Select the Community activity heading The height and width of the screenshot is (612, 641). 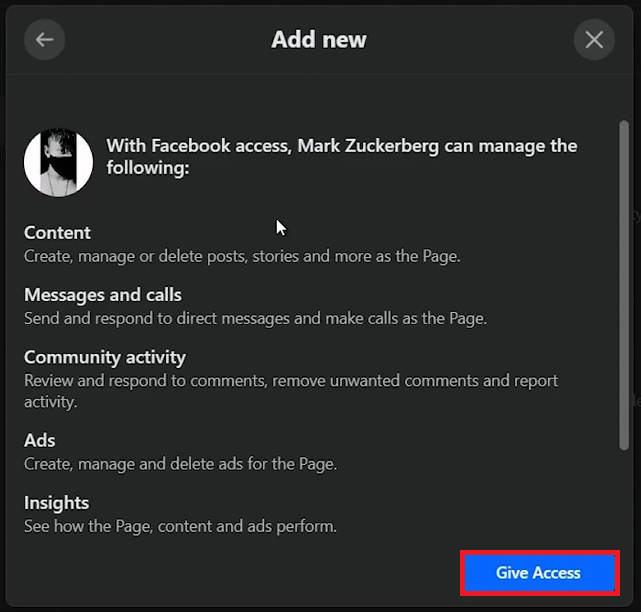[x=105, y=357]
